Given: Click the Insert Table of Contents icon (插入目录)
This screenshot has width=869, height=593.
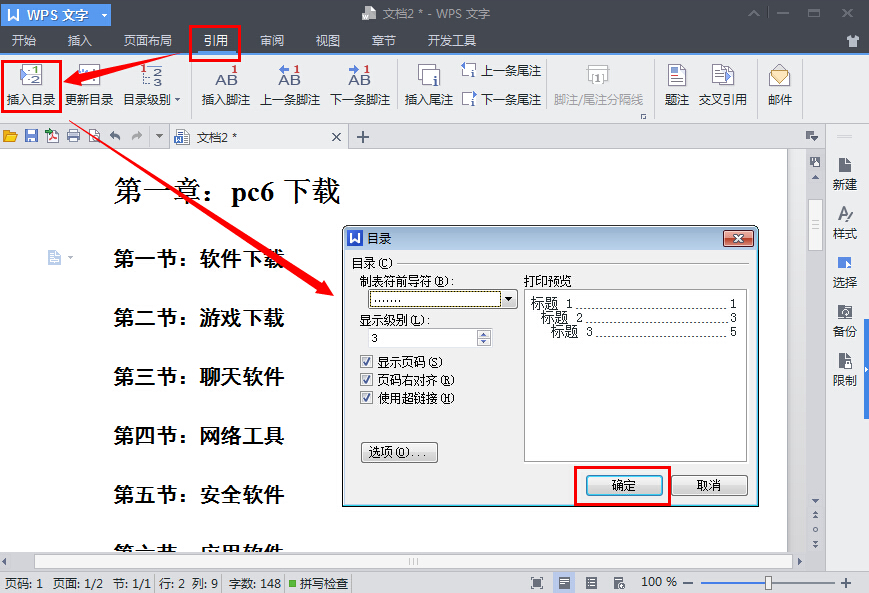Looking at the screenshot, I should coord(31,84).
